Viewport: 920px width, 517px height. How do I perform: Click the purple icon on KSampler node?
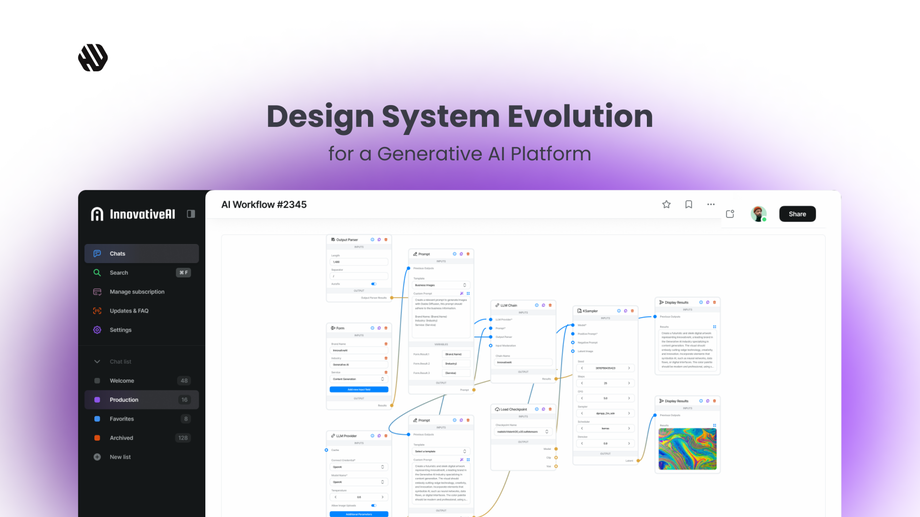tap(625, 311)
